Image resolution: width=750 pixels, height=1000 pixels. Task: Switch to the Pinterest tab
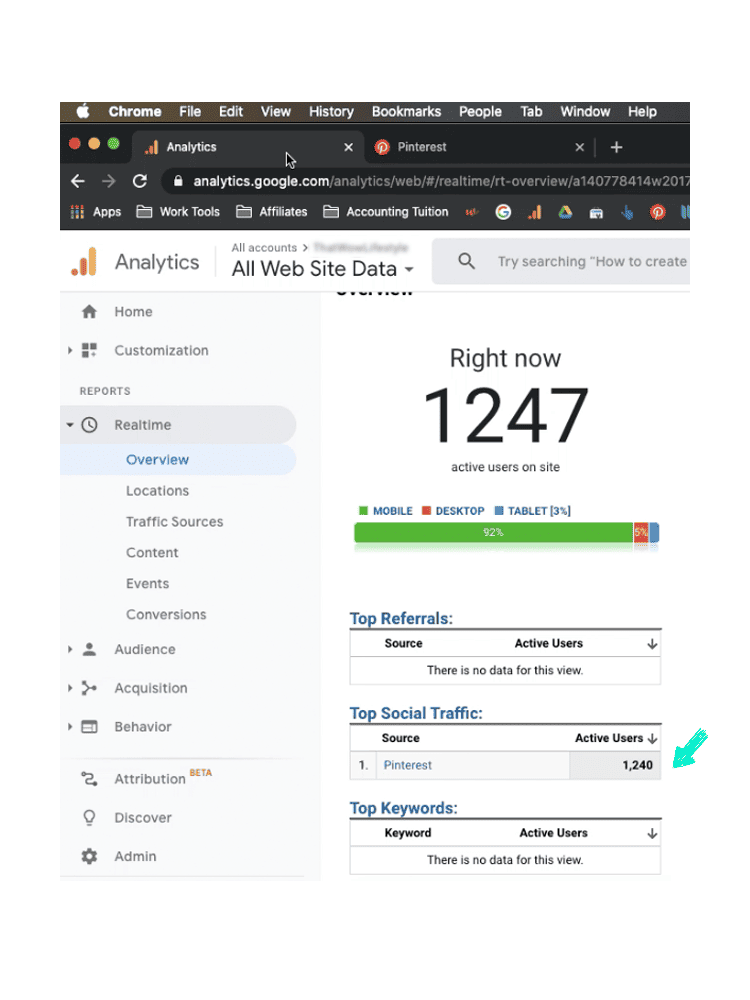[472, 147]
